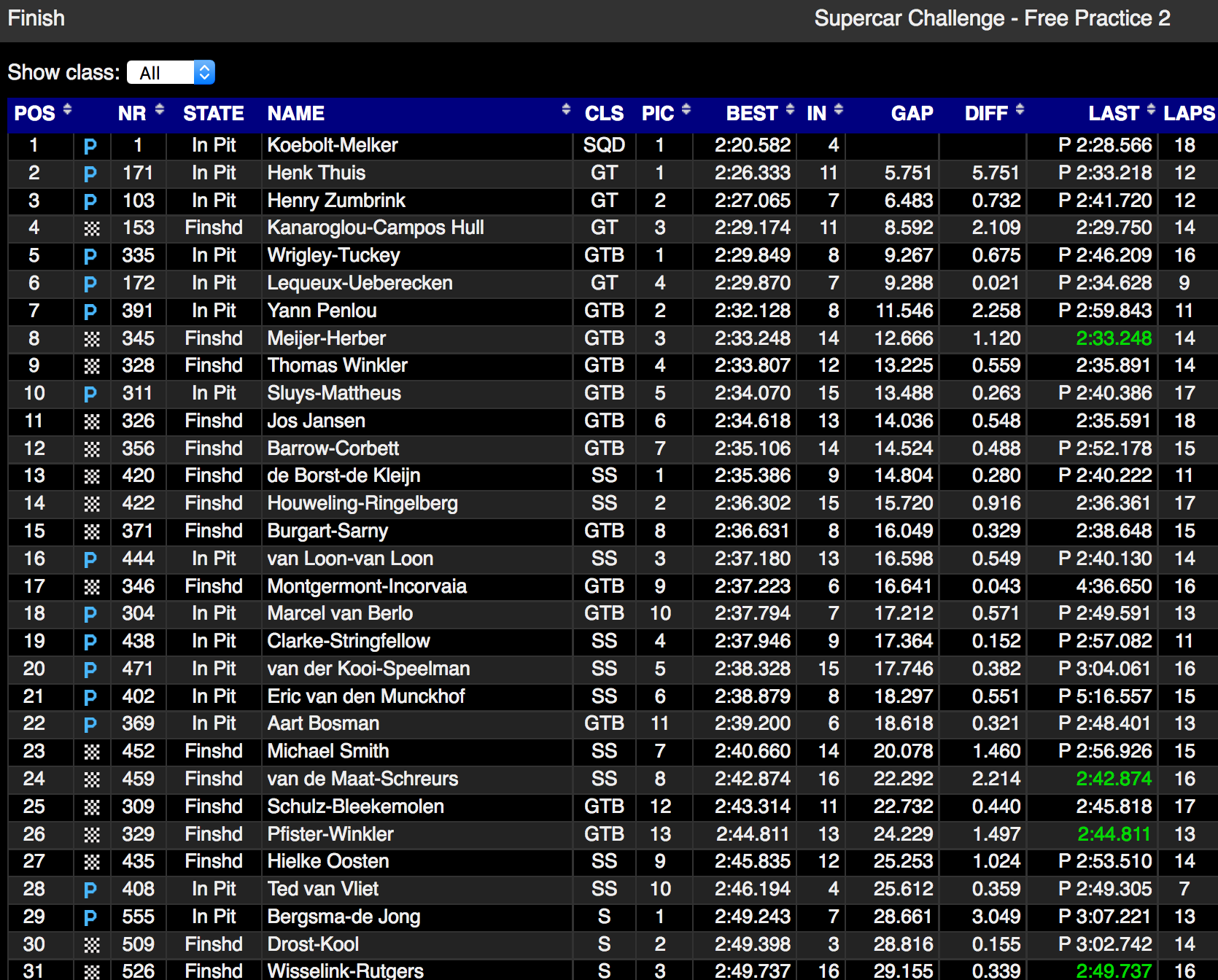Image resolution: width=1218 pixels, height=980 pixels.
Task: Select driver name Henk Thuis
Action: tap(316, 173)
